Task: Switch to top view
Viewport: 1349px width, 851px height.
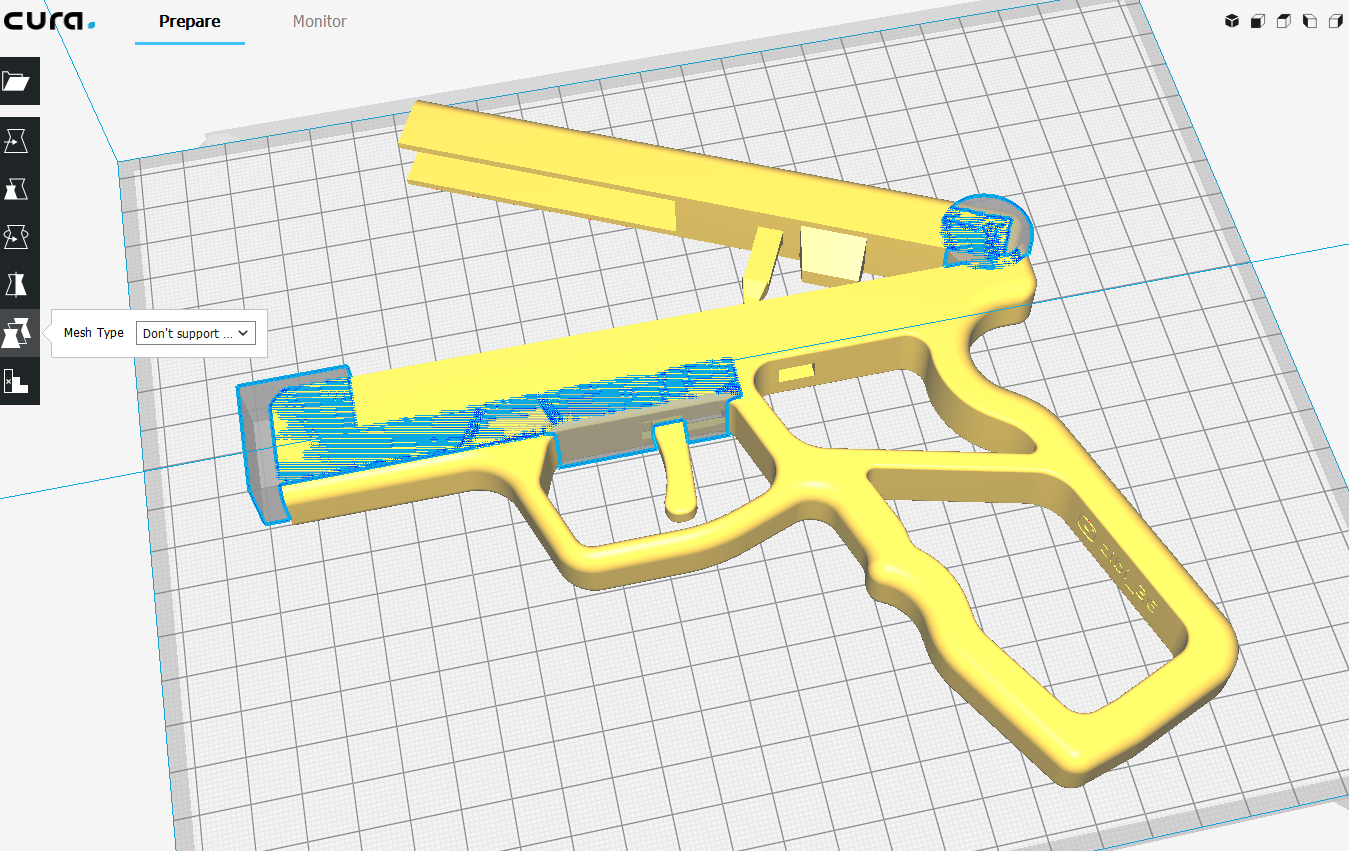Action: [x=1283, y=20]
